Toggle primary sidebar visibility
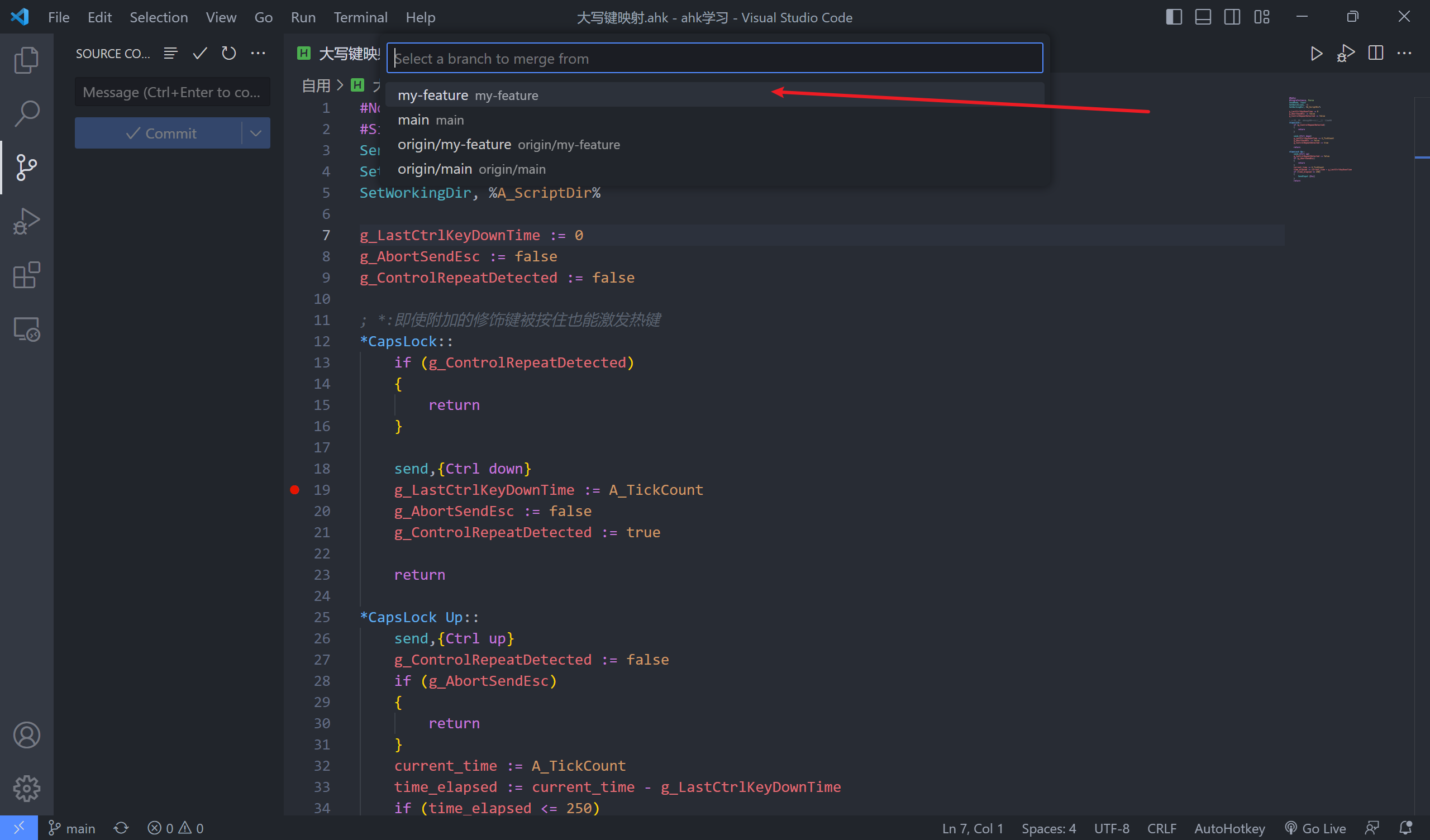The height and width of the screenshot is (840, 1430). (1173, 16)
